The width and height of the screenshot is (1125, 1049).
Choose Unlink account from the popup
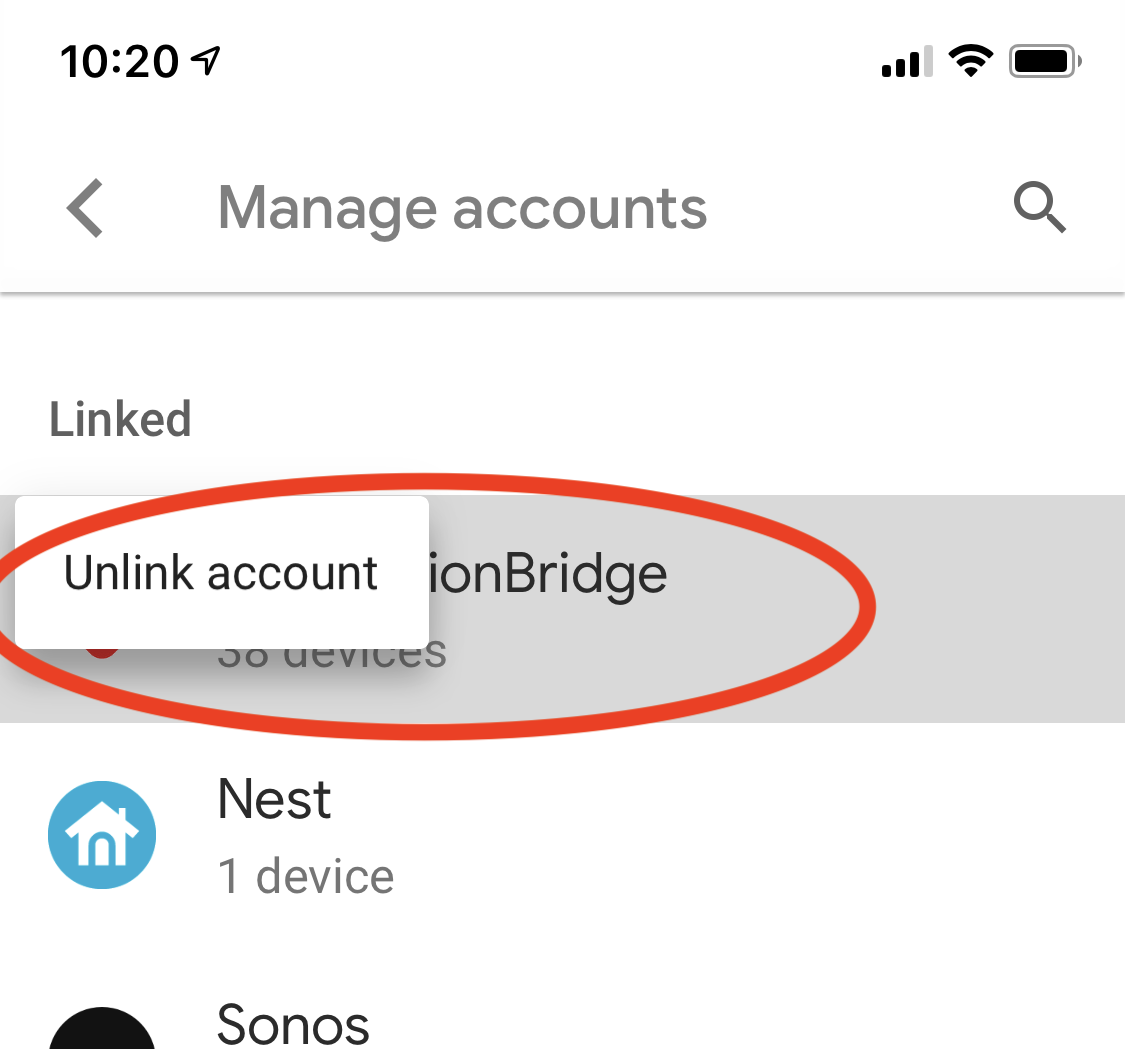tap(221, 573)
